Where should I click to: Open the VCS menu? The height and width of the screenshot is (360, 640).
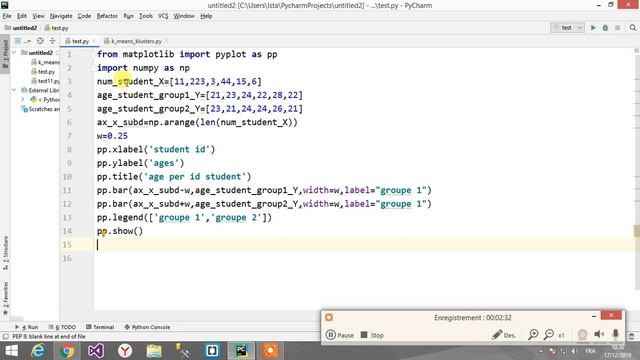(163, 16)
